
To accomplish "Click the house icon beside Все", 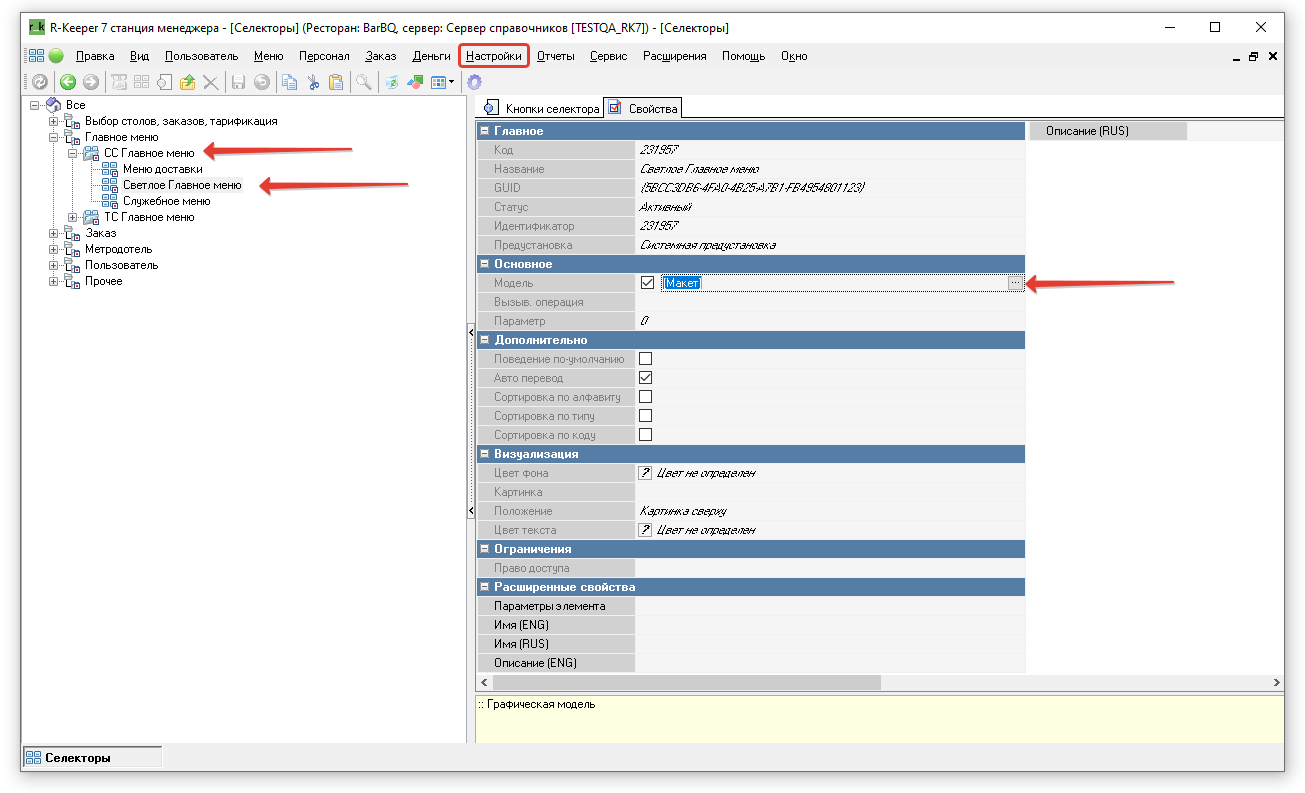I will [x=54, y=105].
